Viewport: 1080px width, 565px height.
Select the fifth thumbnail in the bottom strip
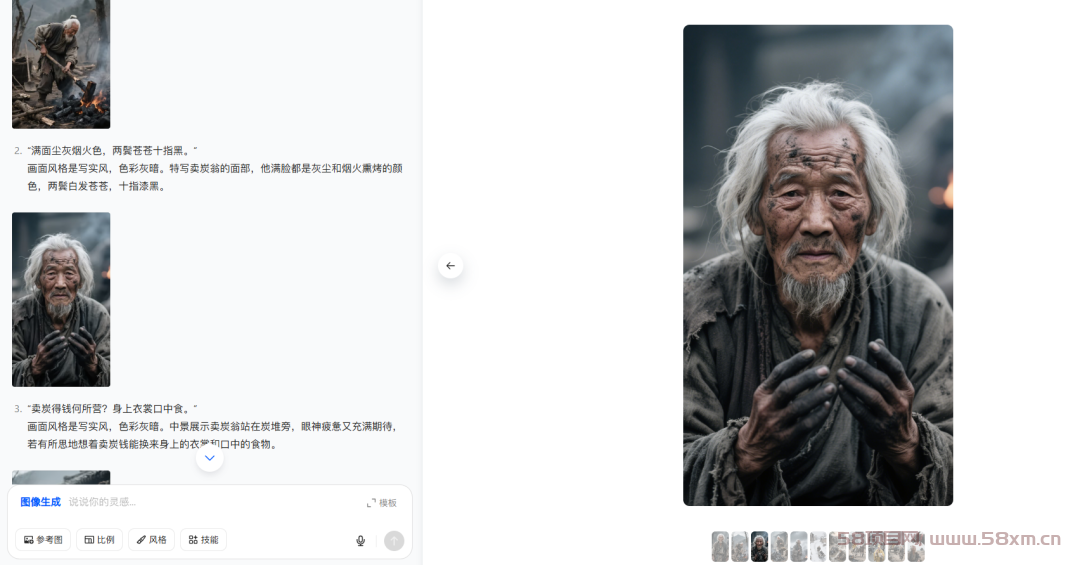point(798,547)
